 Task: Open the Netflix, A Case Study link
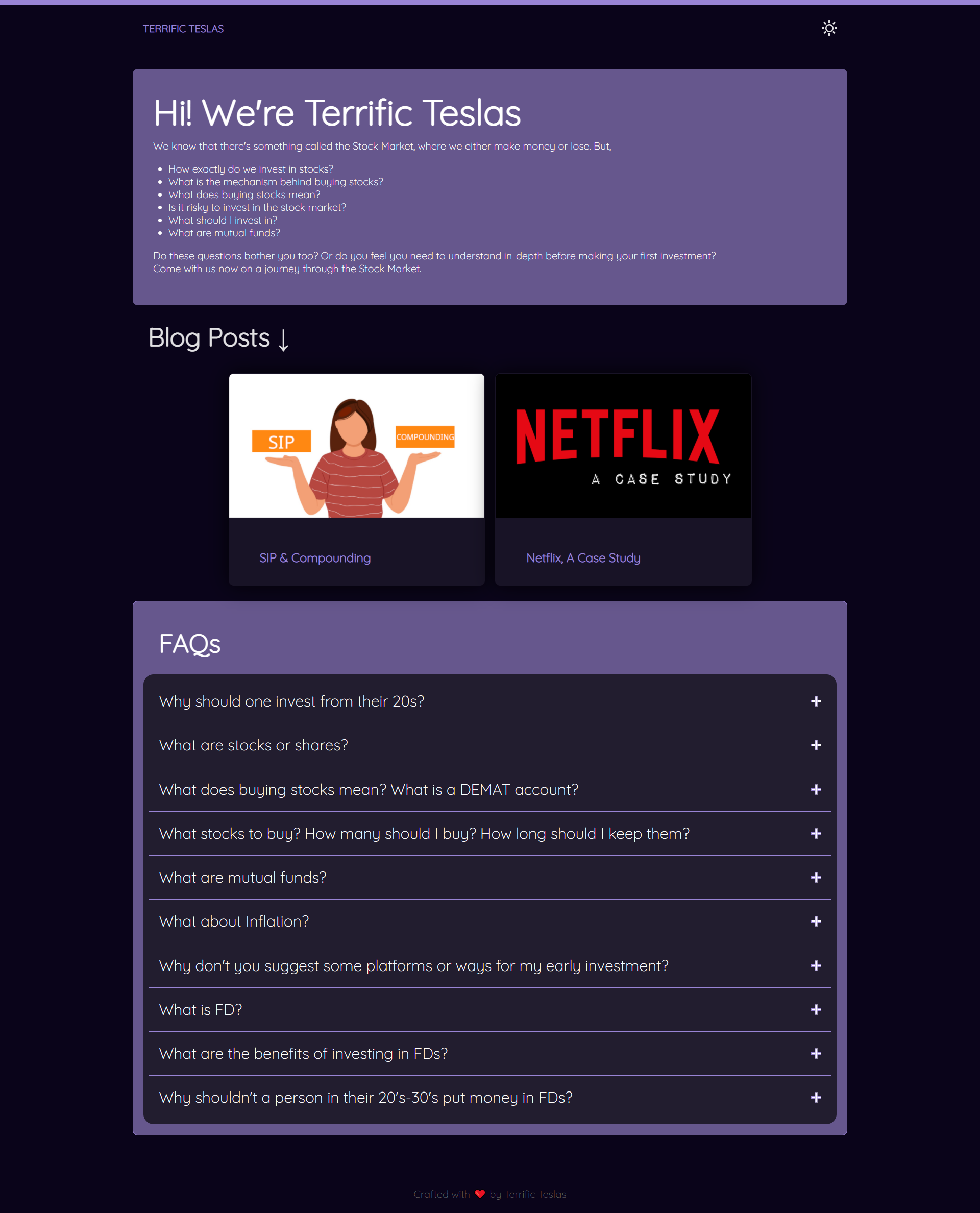(x=582, y=558)
